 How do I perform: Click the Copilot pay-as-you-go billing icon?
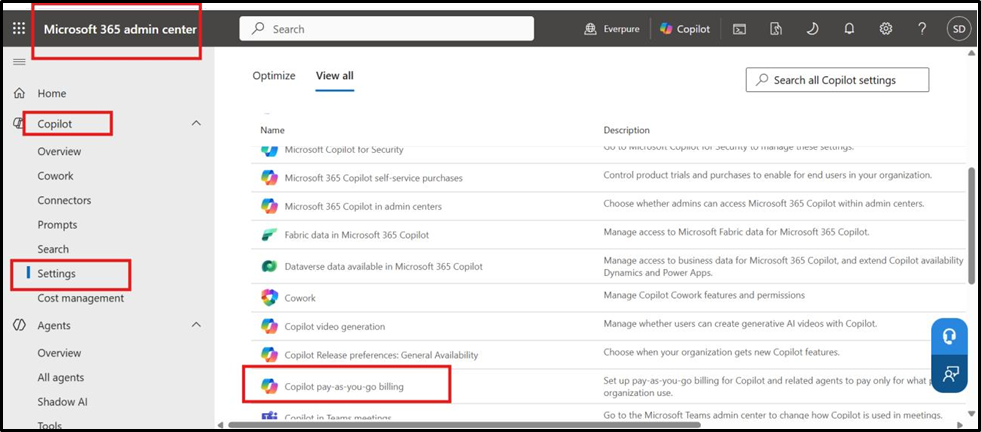pyautogui.click(x=269, y=386)
